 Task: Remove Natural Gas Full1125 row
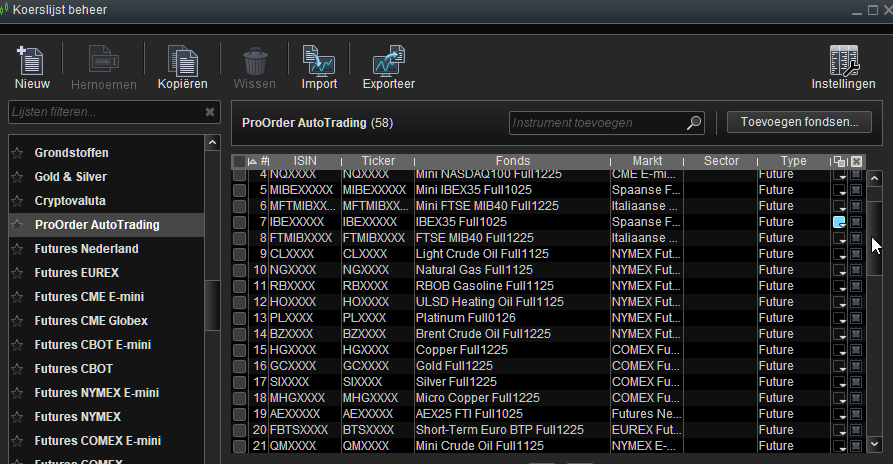point(856,270)
